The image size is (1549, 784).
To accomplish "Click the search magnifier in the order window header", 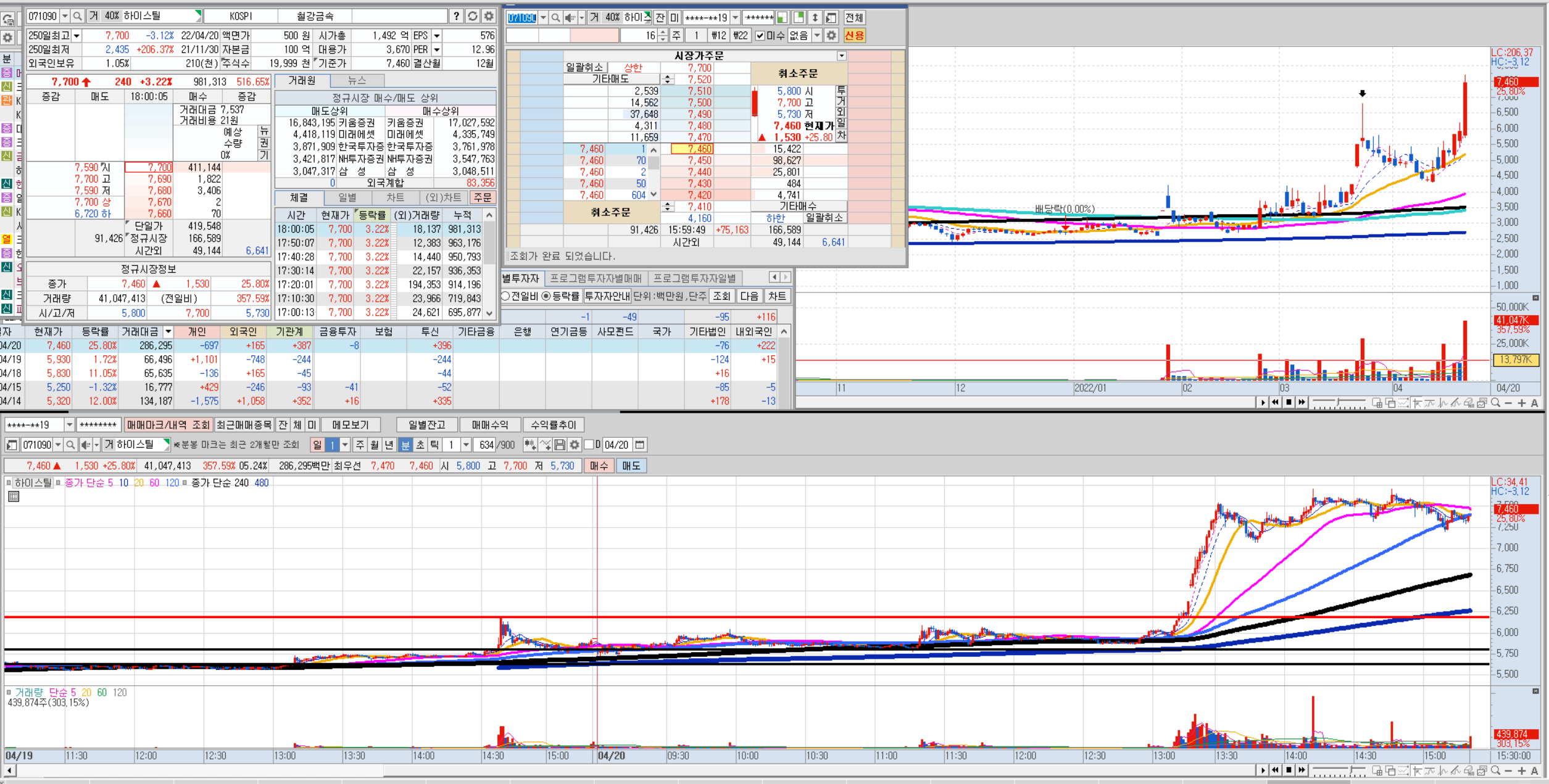I will (x=555, y=18).
